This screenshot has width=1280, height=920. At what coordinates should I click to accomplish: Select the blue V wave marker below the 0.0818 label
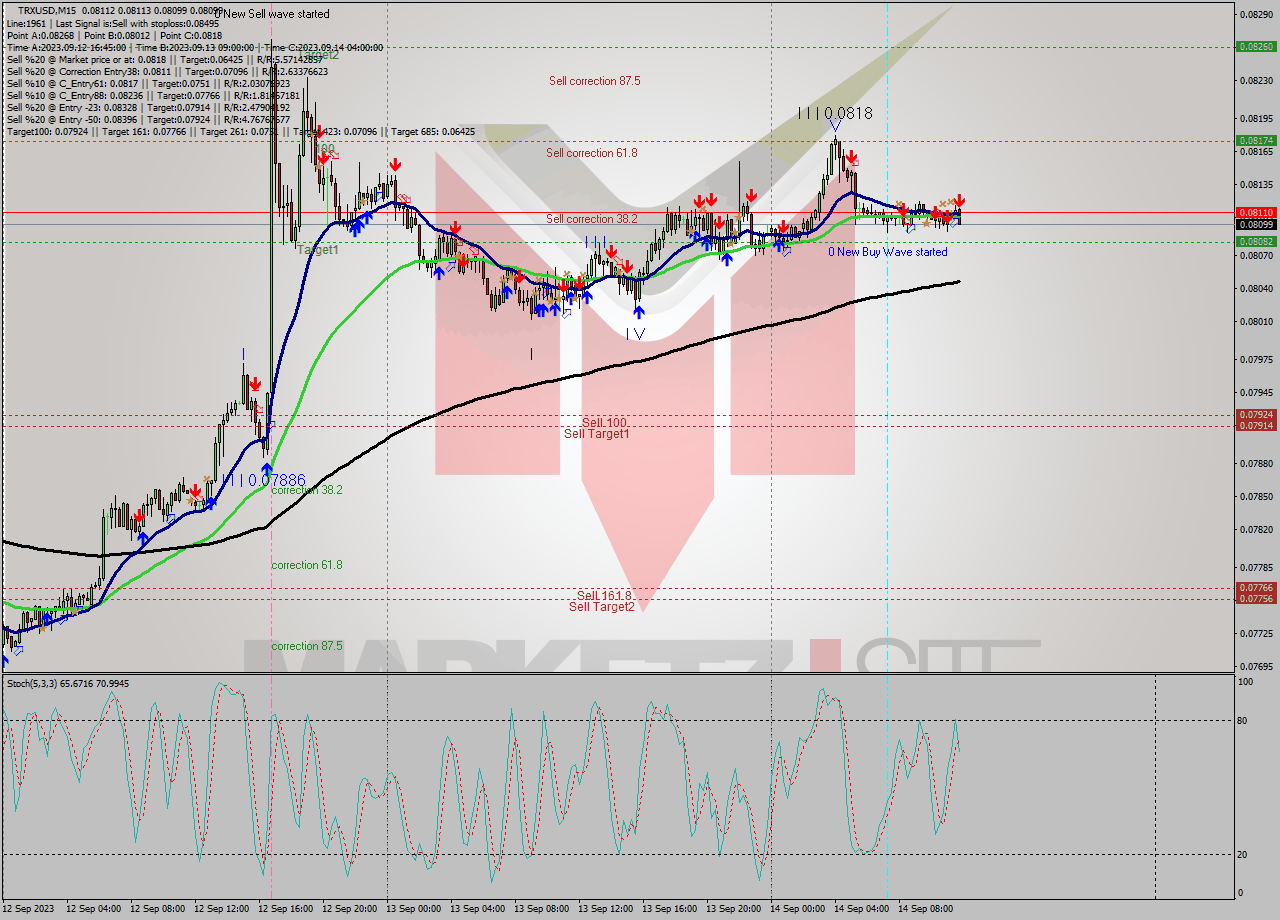pos(835,125)
